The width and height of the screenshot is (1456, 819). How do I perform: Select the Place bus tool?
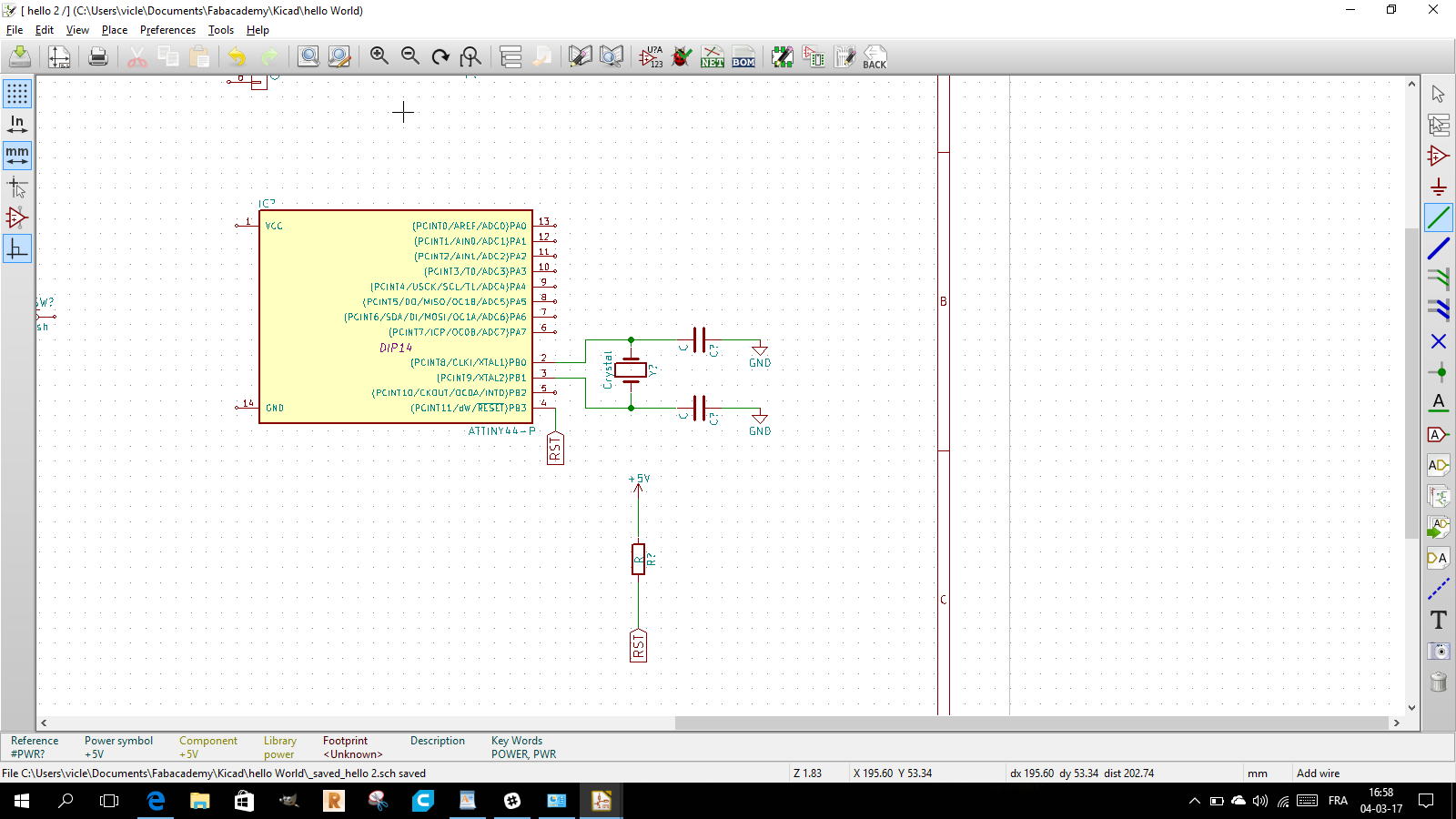[x=1439, y=248]
